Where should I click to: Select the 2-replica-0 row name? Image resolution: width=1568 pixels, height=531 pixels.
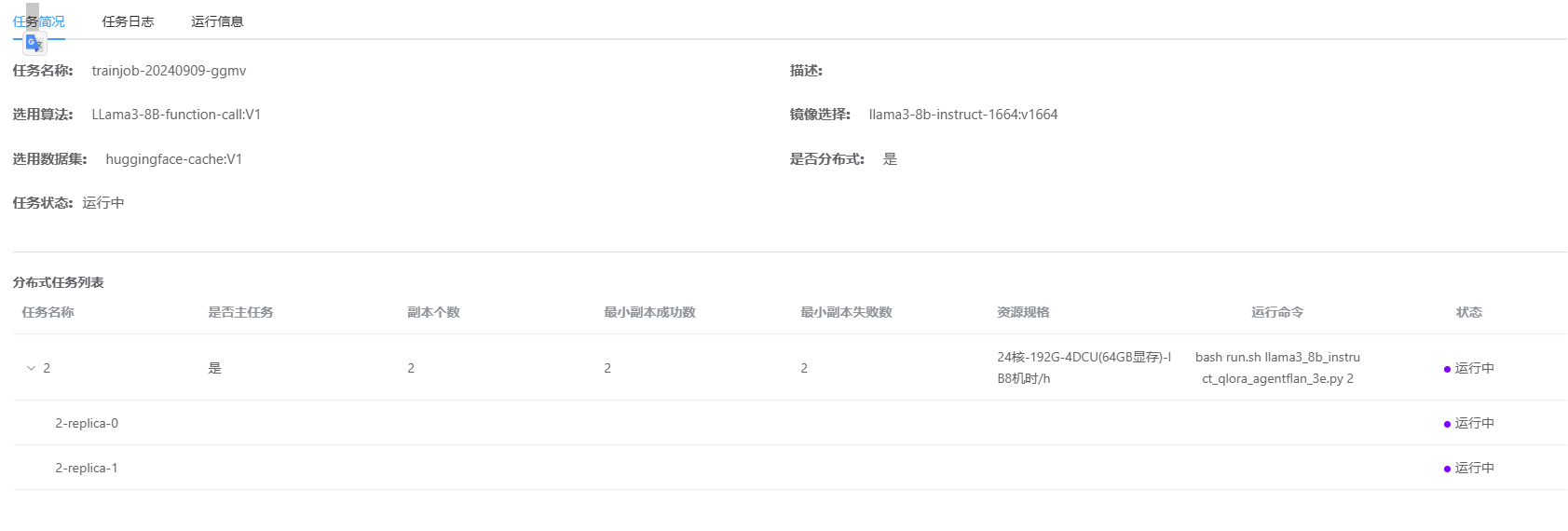click(x=87, y=423)
